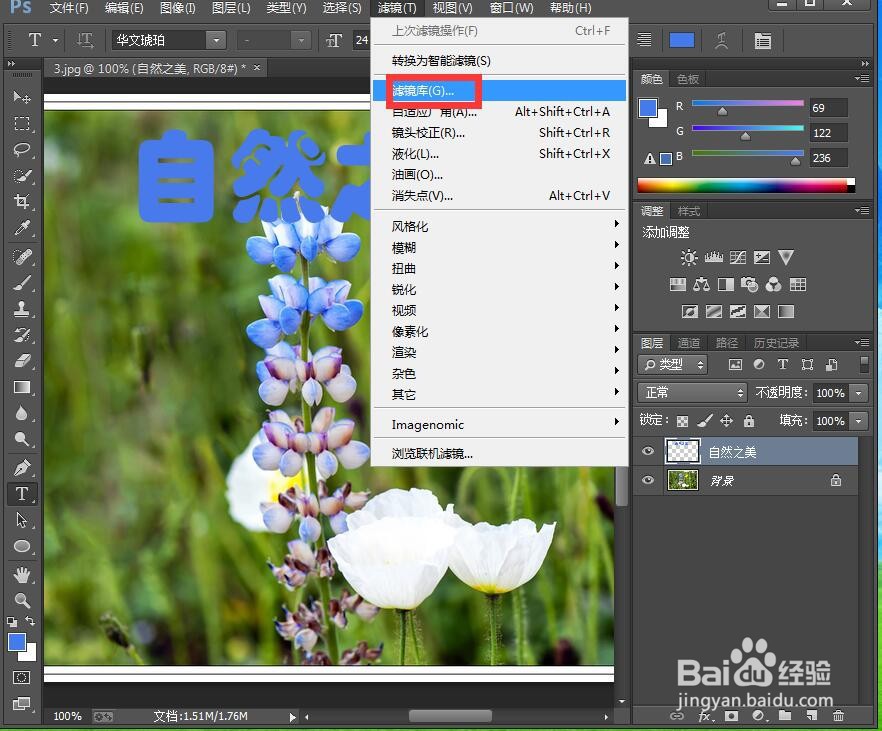Swap foreground and background colors icon
This screenshot has height=731, width=882.
tap(30, 621)
